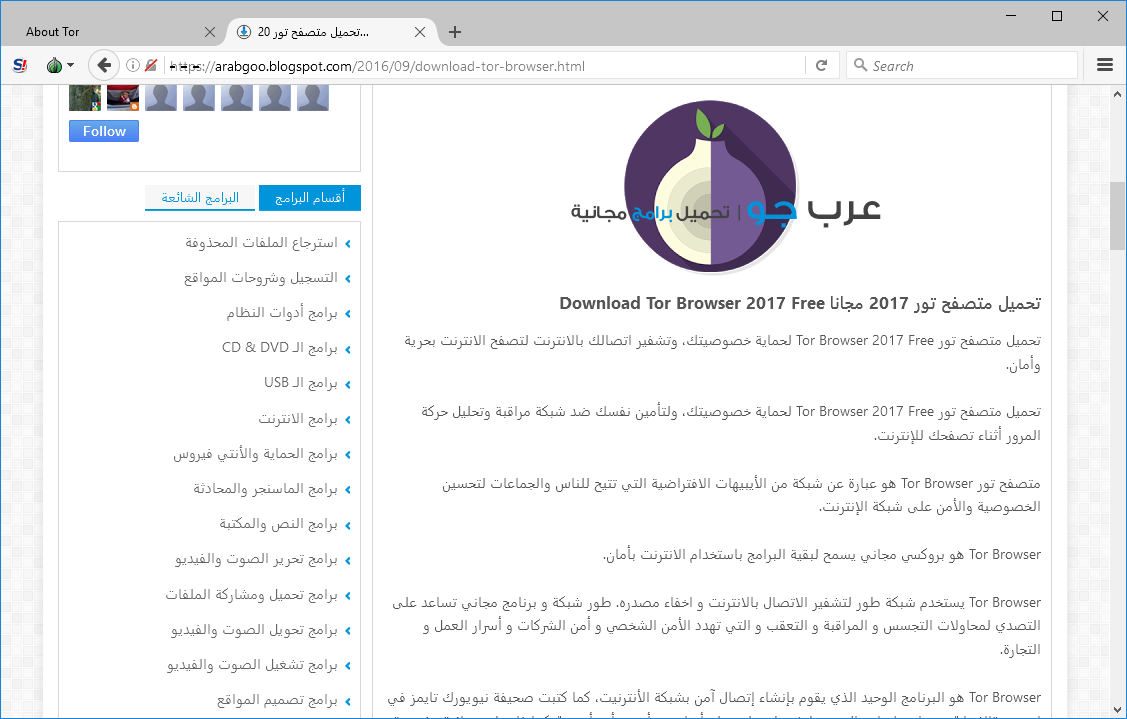This screenshot has height=719, width=1127.
Task: Click the vertical scrollbar thumb
Action: 1117,216
